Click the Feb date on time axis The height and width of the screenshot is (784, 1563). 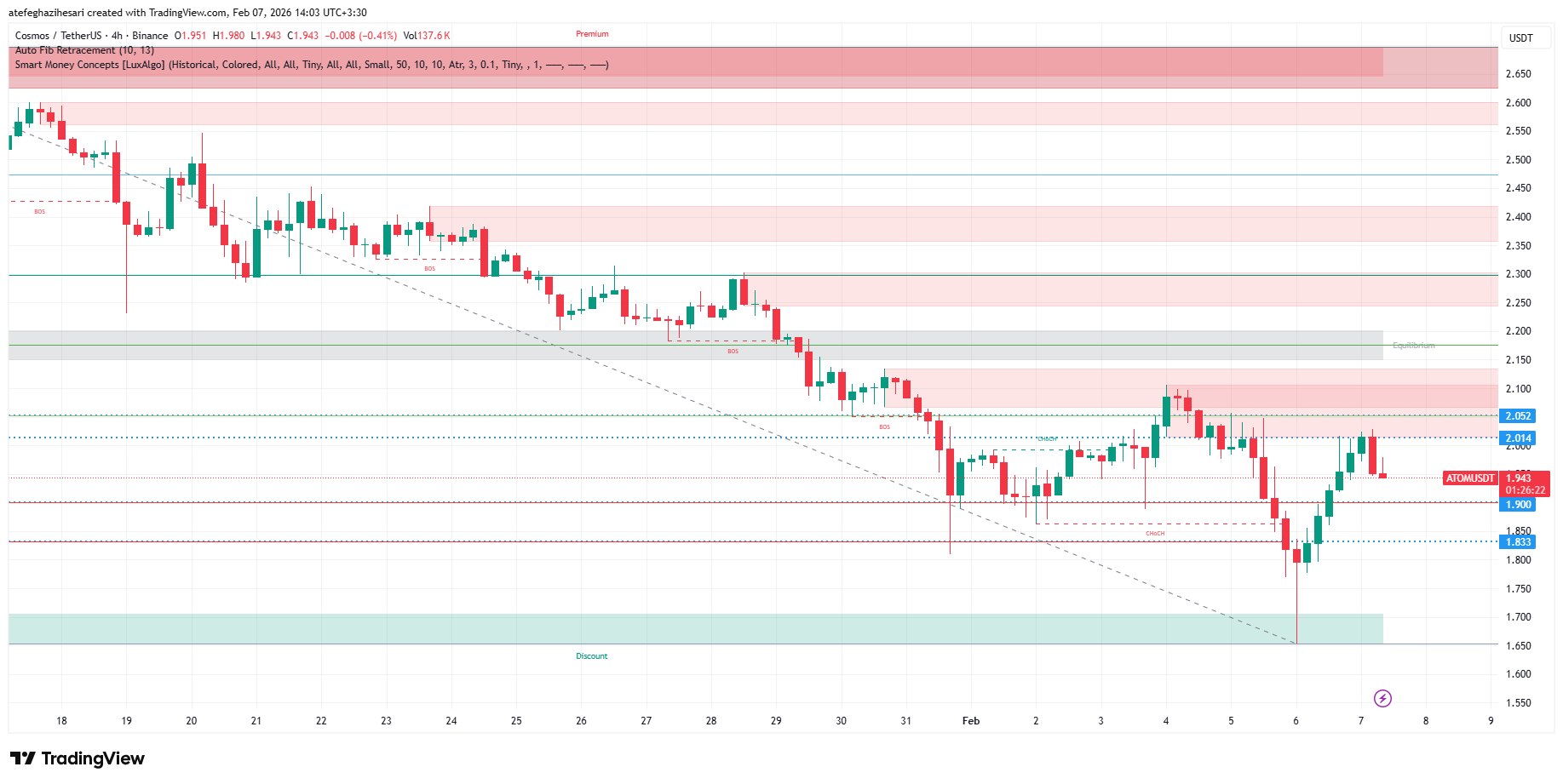coord(970,721)
